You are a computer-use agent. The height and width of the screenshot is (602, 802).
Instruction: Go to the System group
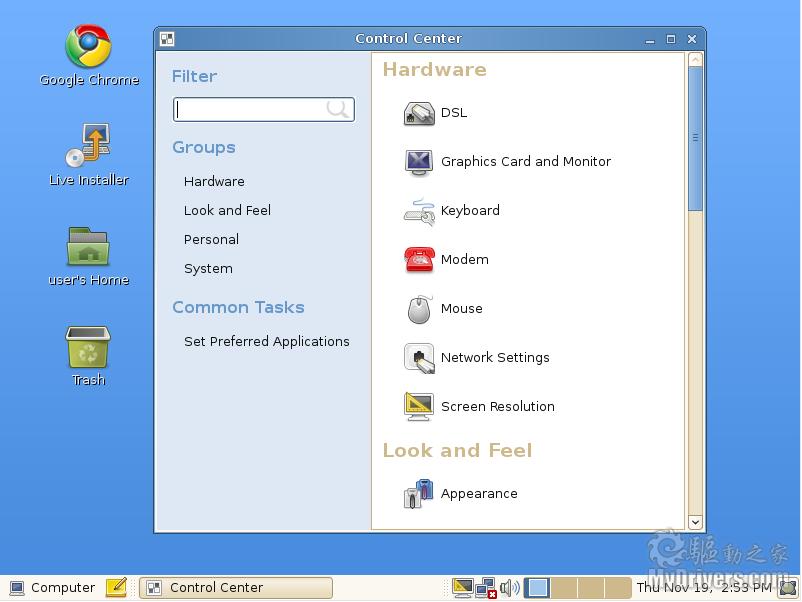tap(208, 269)
